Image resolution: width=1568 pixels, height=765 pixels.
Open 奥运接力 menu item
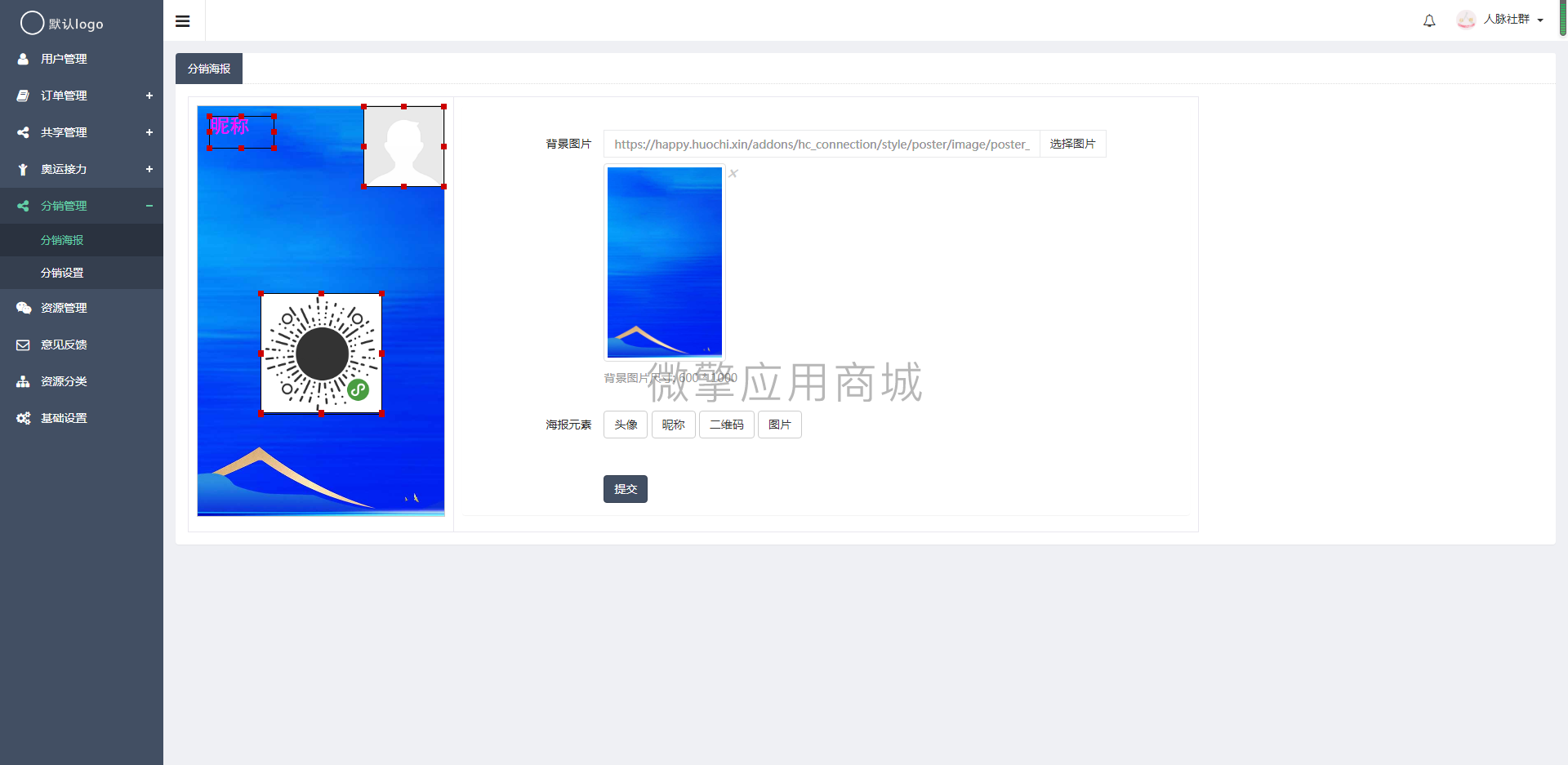[82, 169]
